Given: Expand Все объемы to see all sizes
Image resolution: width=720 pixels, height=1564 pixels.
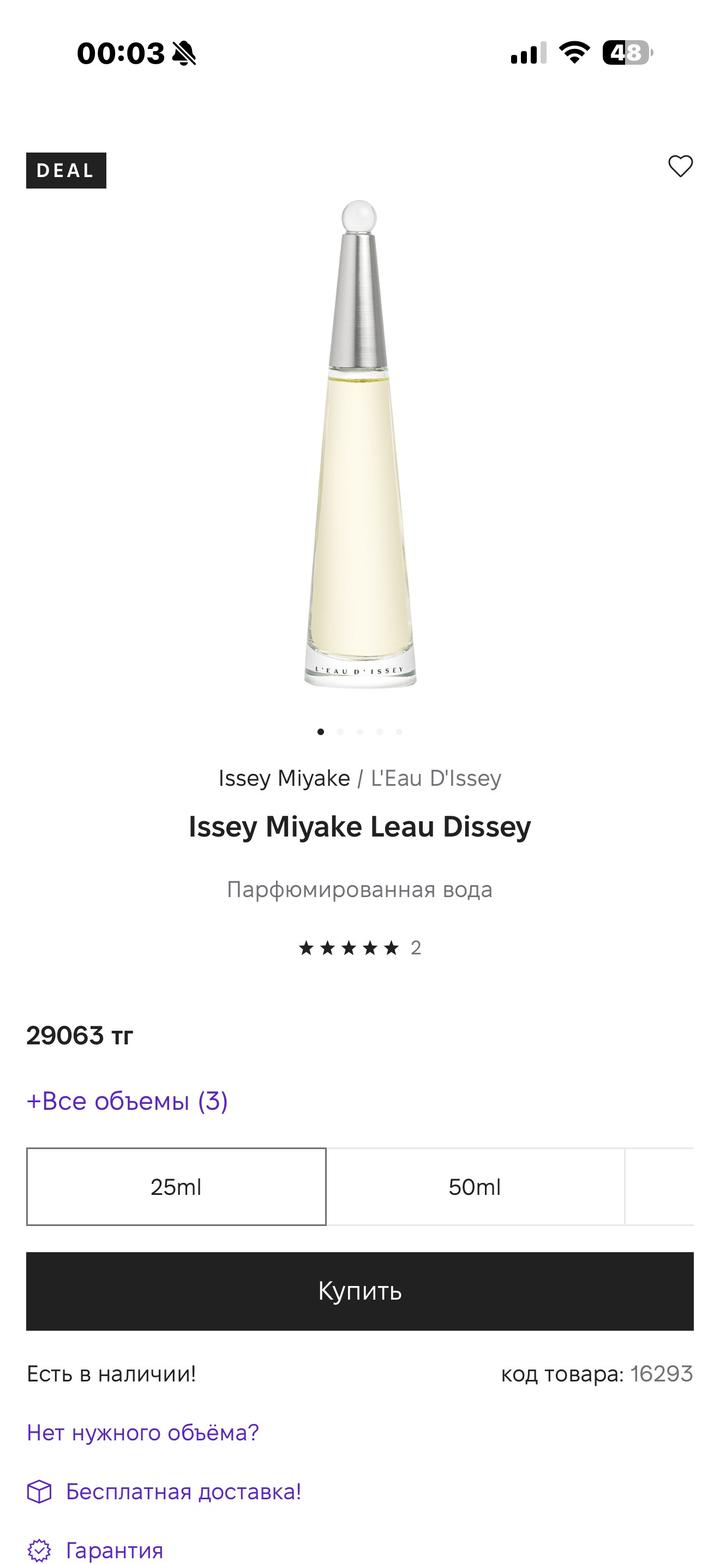Looking at the screenshot, I should tap(127, 1100).
